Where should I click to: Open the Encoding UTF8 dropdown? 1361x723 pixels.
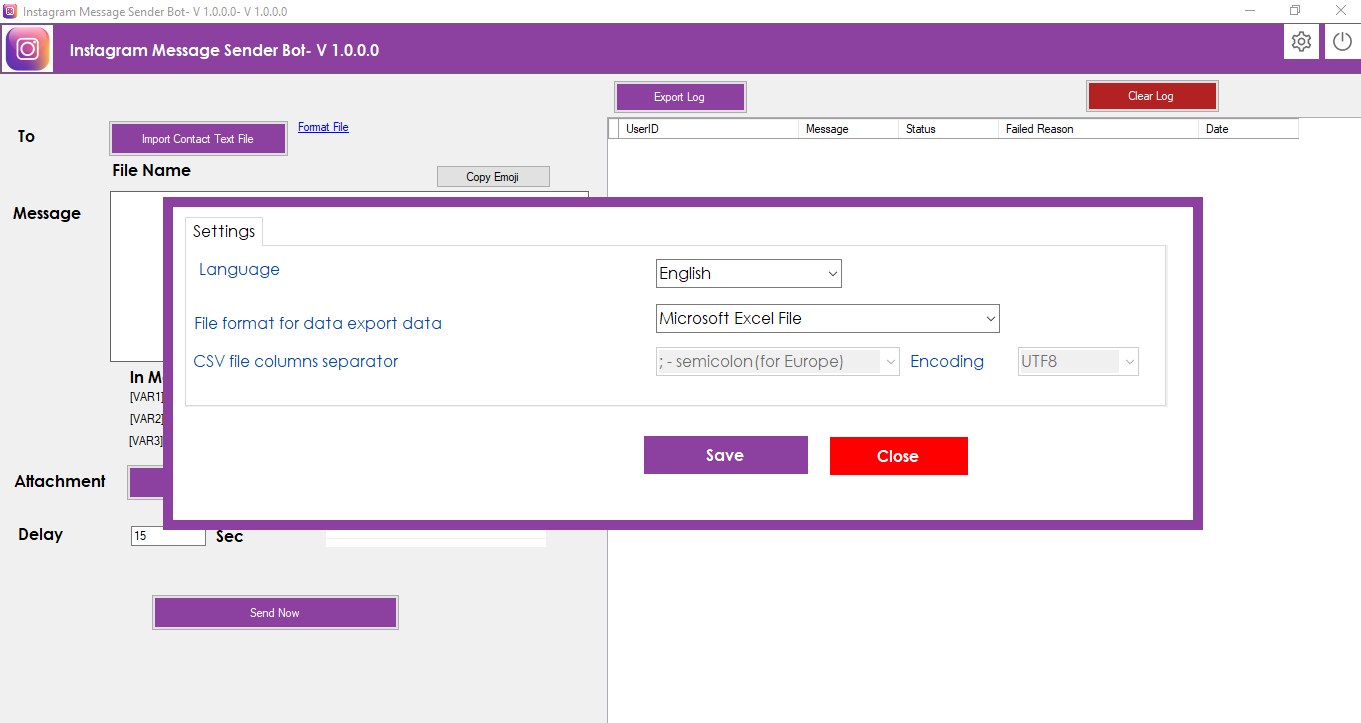1077,362
